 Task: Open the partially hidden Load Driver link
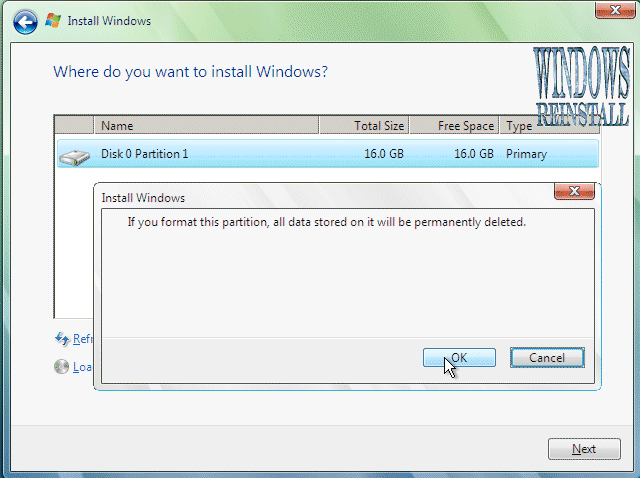click(82, 367)
